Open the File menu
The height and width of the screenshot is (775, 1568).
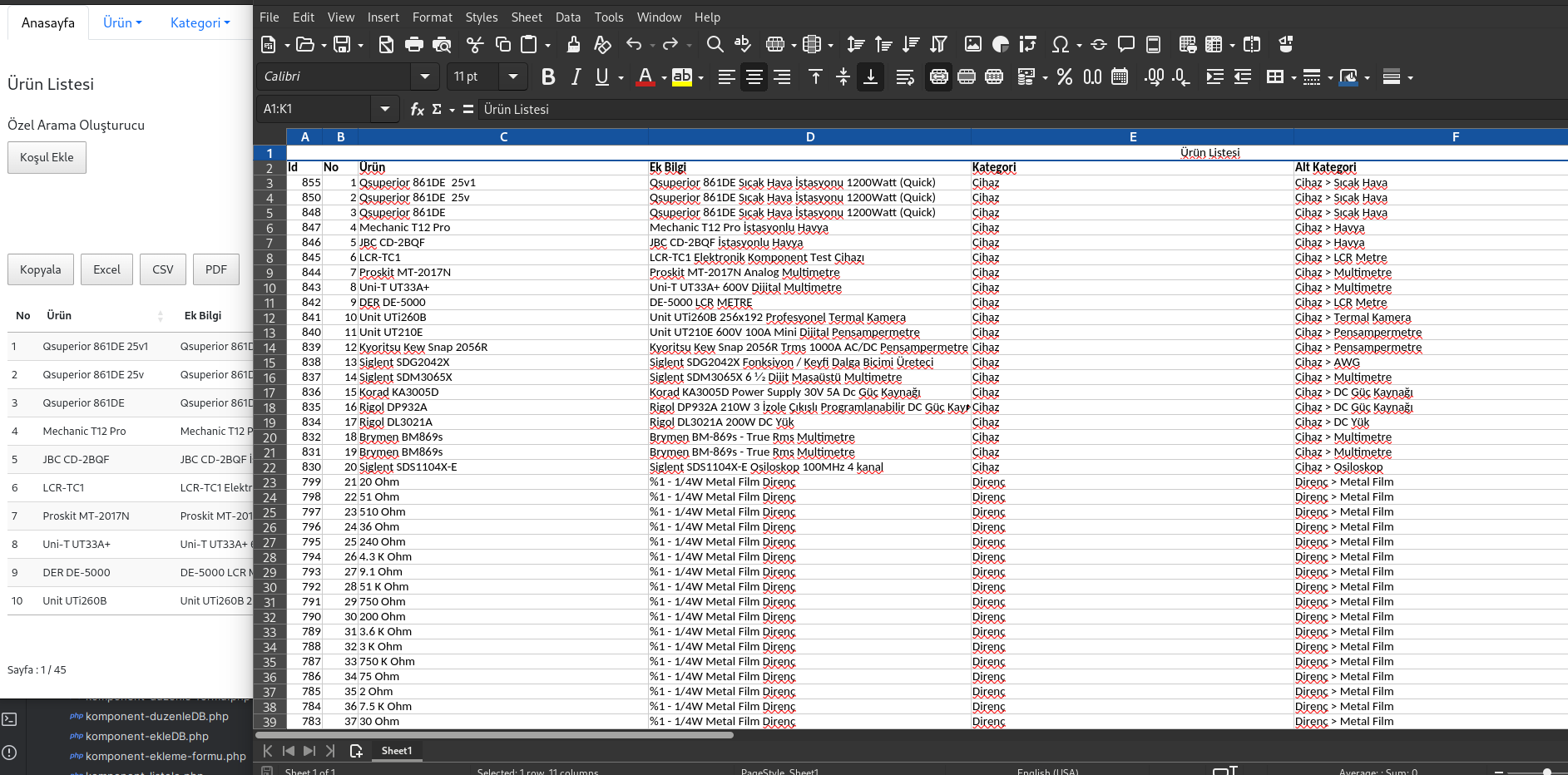tap(270, 17)
